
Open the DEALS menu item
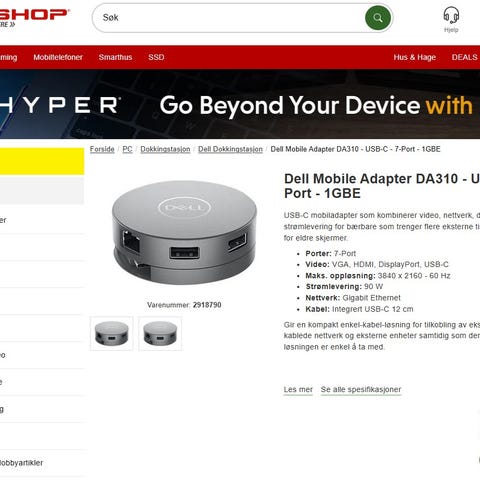coord(465,57)
